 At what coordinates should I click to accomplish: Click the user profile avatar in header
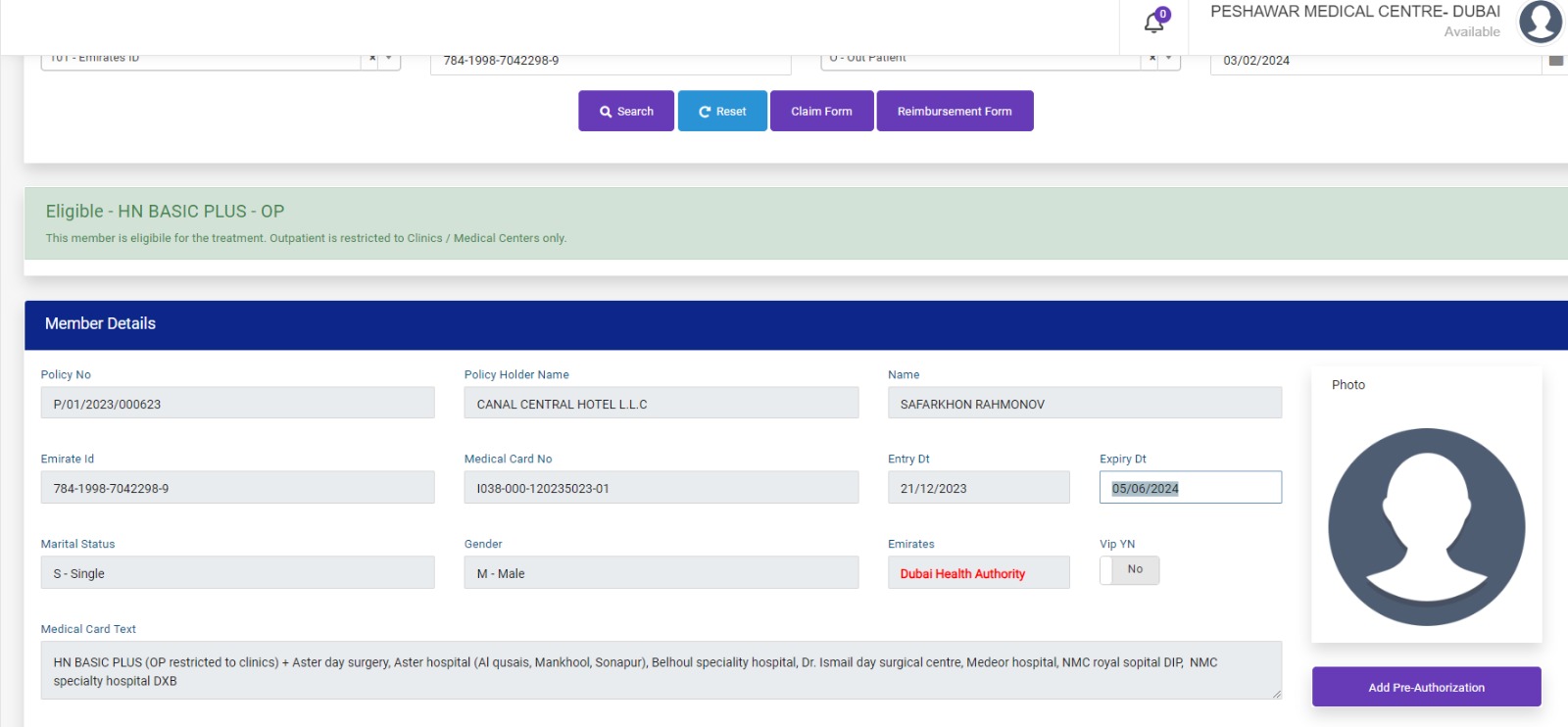tap(1540, 23)
